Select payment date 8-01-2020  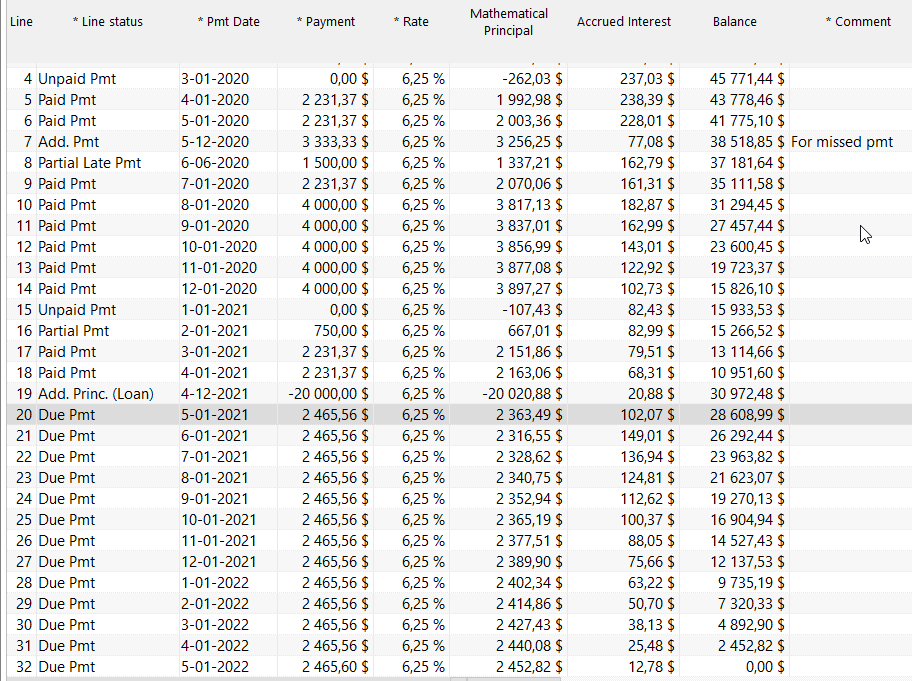coord(228,205)
